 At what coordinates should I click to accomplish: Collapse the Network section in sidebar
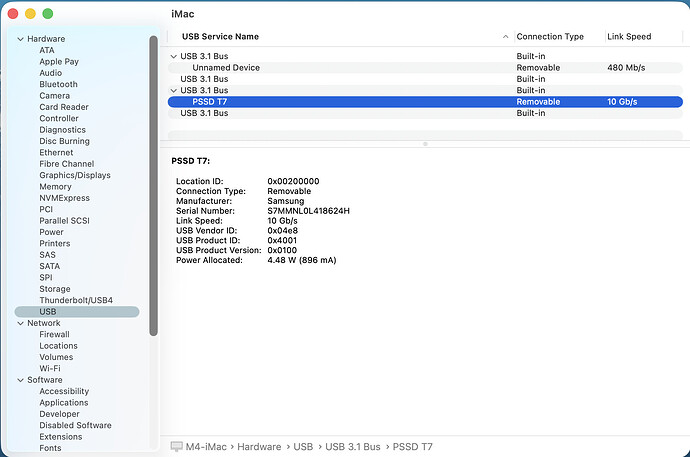point(20,323)
